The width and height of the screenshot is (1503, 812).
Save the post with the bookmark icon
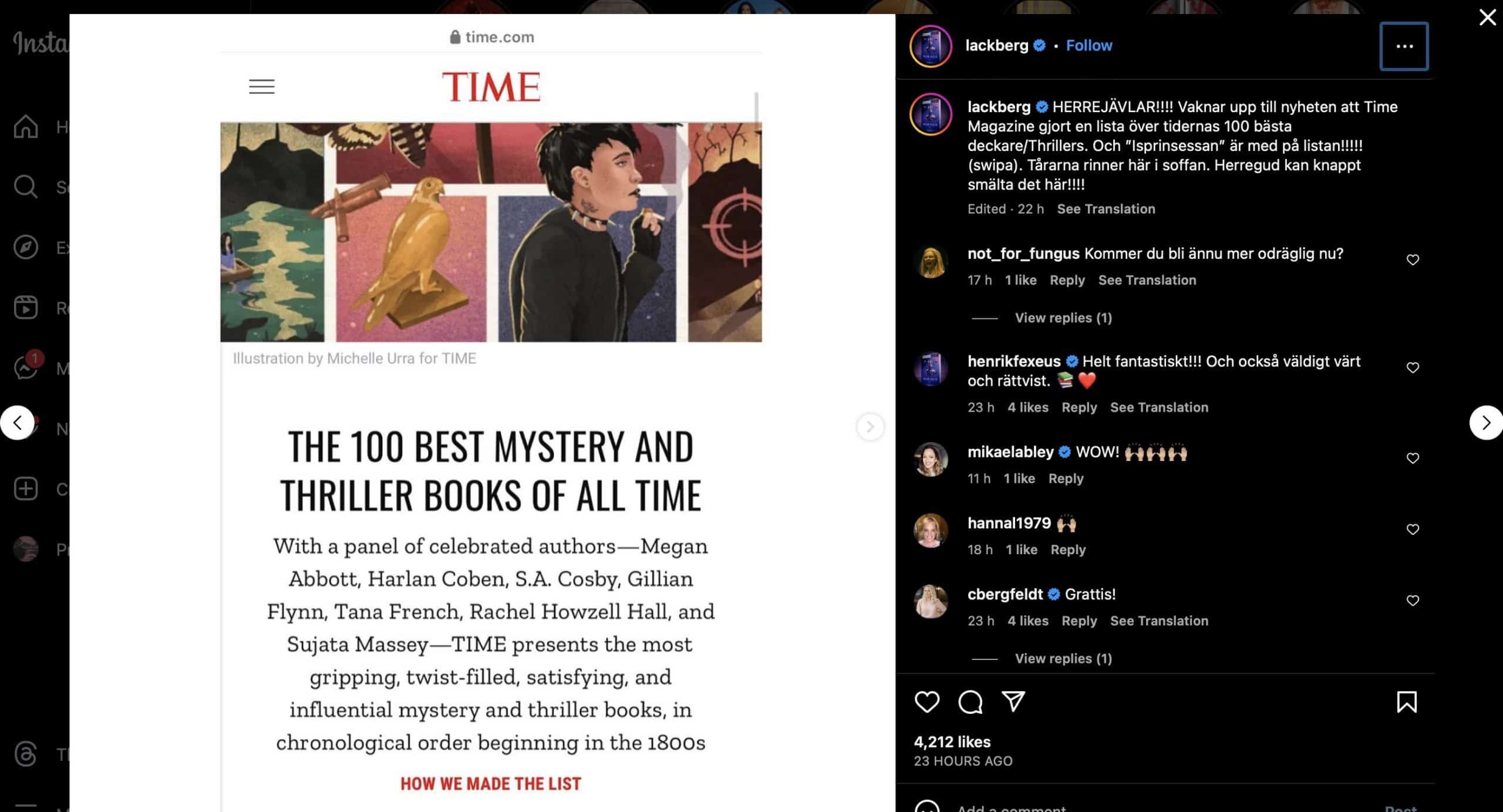[1407, 702]
